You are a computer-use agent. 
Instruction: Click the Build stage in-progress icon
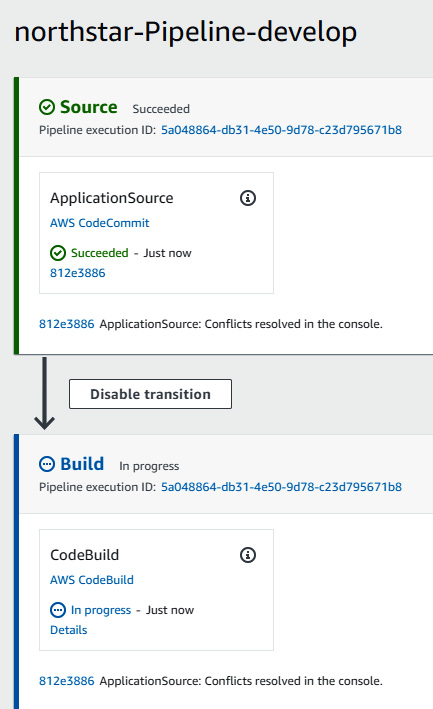pyautogui.click(x=47, y=464)
